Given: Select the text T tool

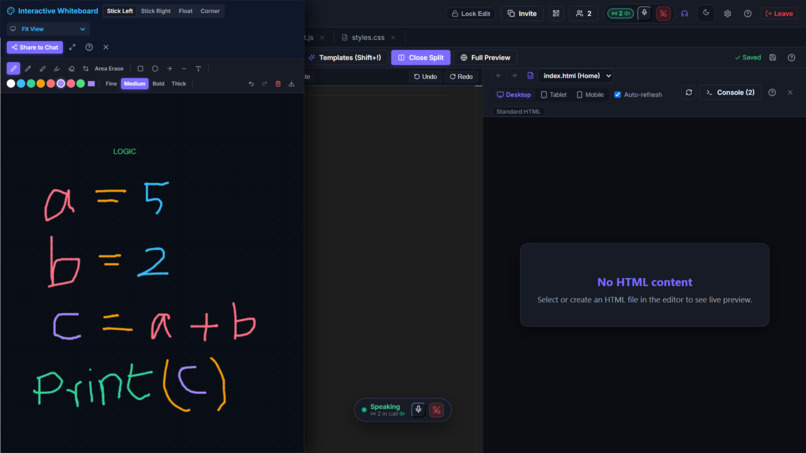Looking at the screenshot, I should pyautogui.click(x=198, y=68).
